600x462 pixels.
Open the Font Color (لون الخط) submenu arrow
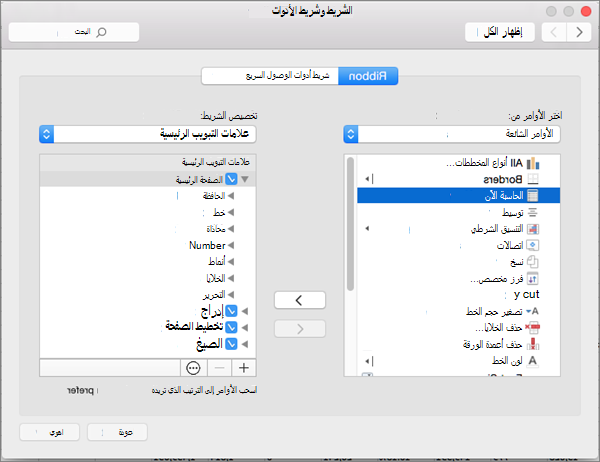tap(369, 361)
